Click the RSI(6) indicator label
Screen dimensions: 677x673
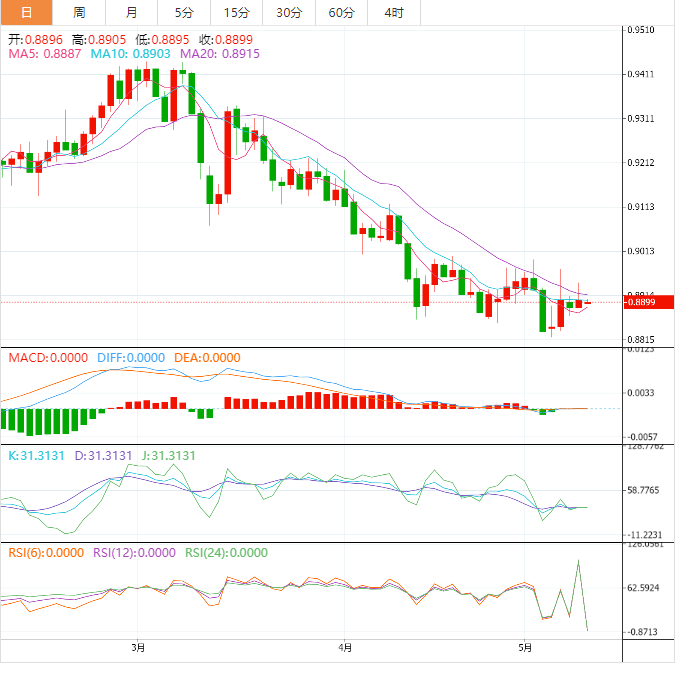coord(46,552)
